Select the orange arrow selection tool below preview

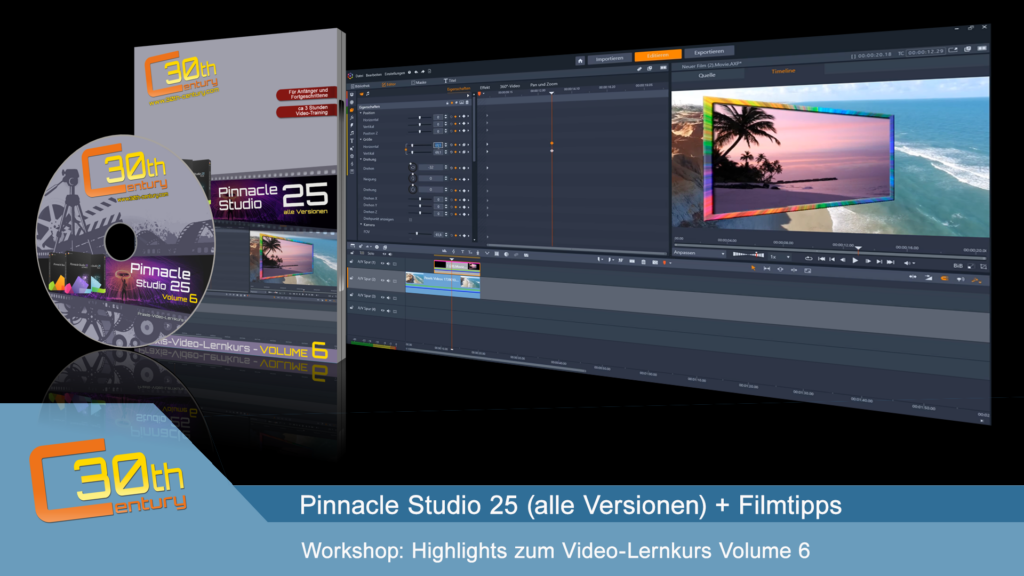(x=753, y=268)
